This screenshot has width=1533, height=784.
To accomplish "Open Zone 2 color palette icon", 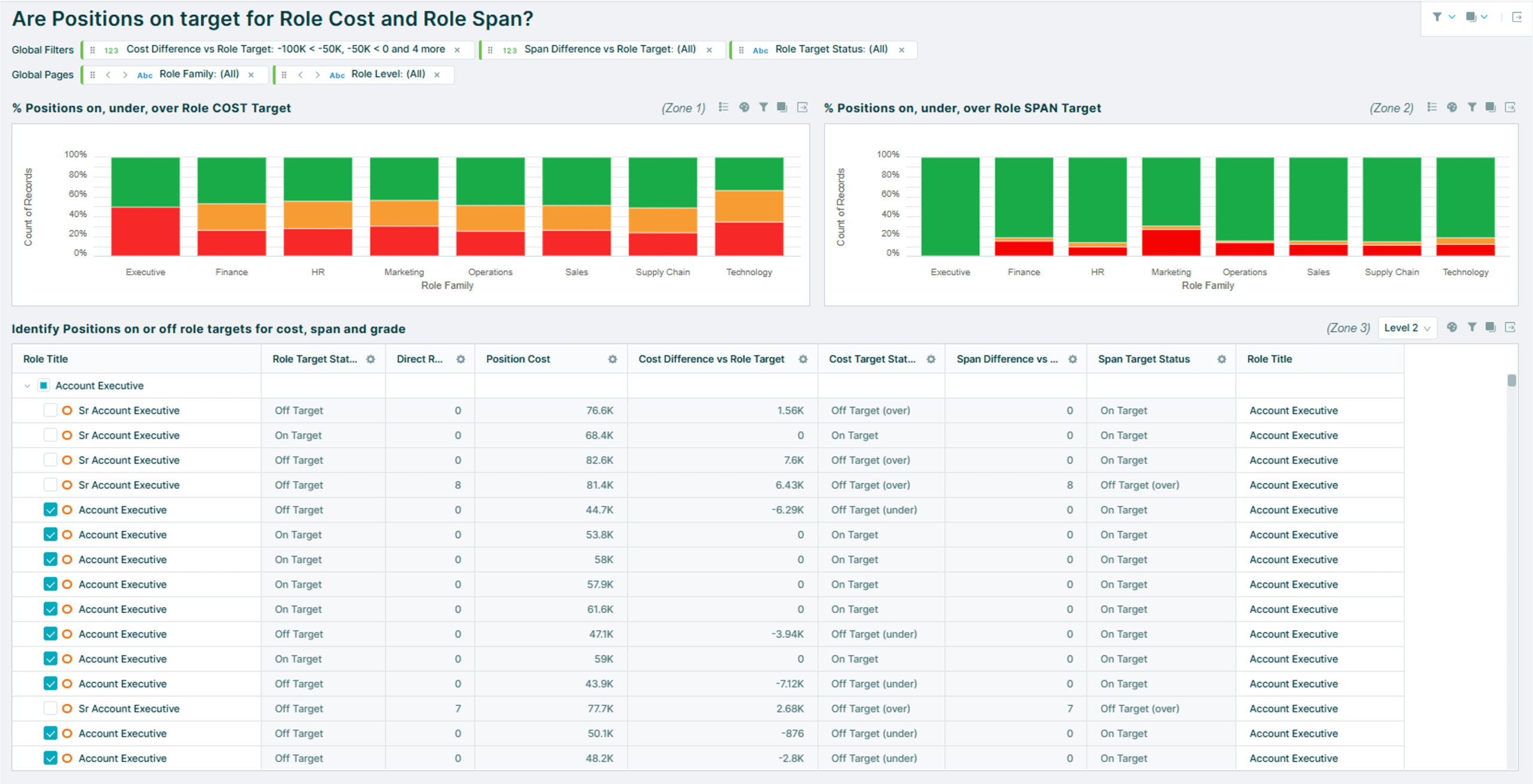I will [1452, 107].
